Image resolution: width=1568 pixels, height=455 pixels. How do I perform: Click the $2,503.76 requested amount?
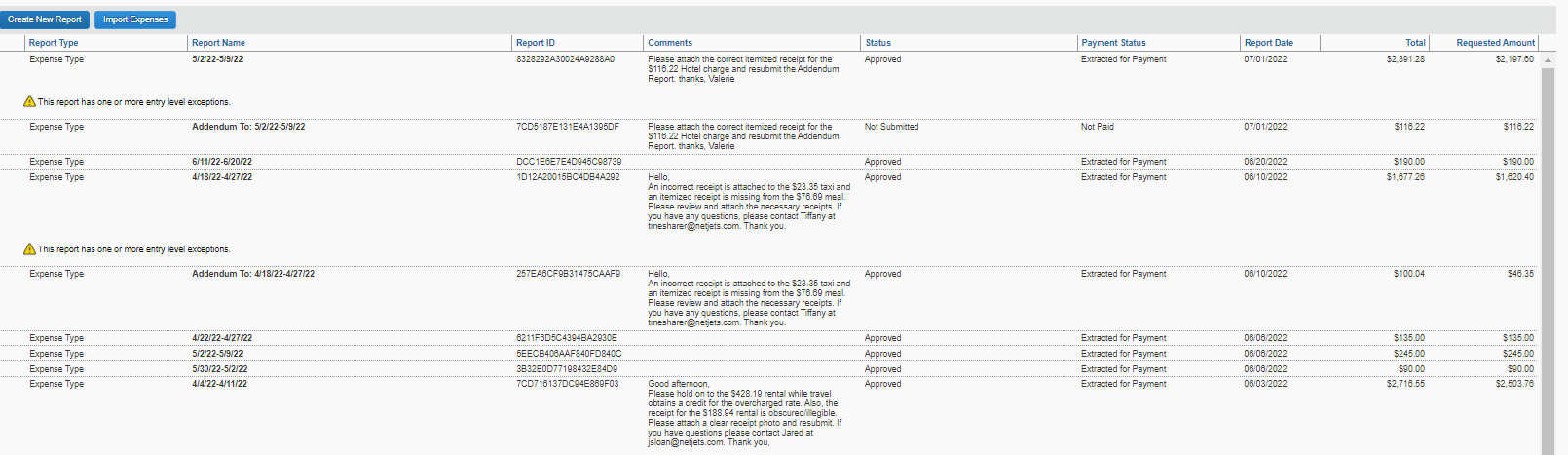1514,384
